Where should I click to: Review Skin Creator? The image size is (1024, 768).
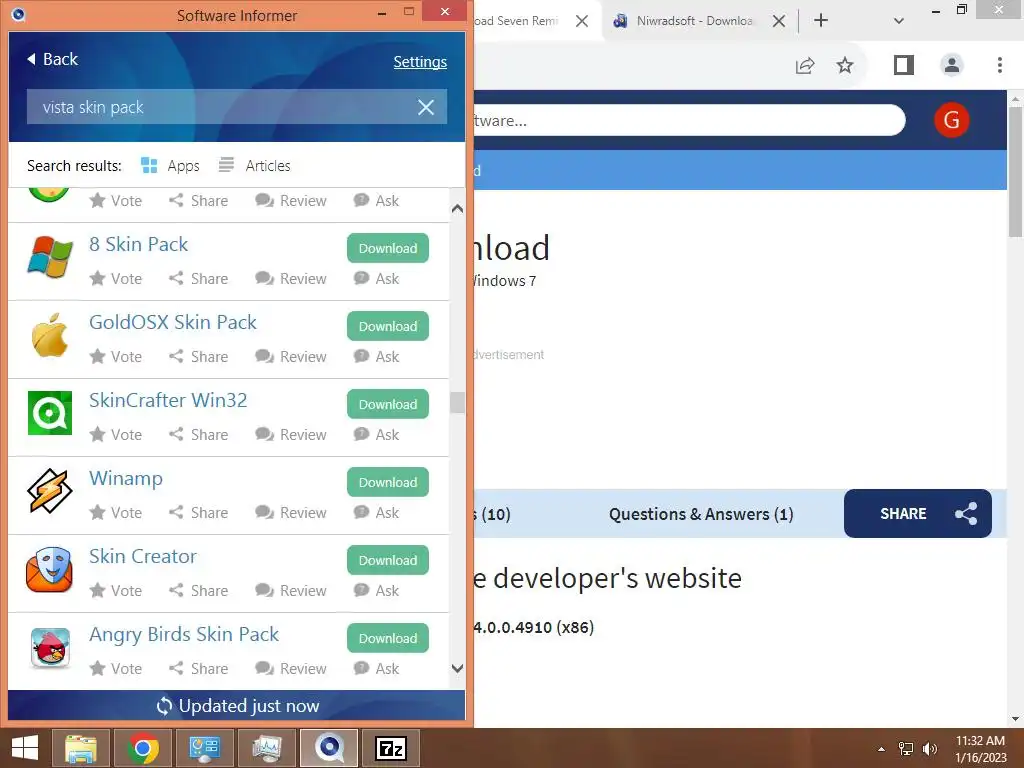coord(291,591)
